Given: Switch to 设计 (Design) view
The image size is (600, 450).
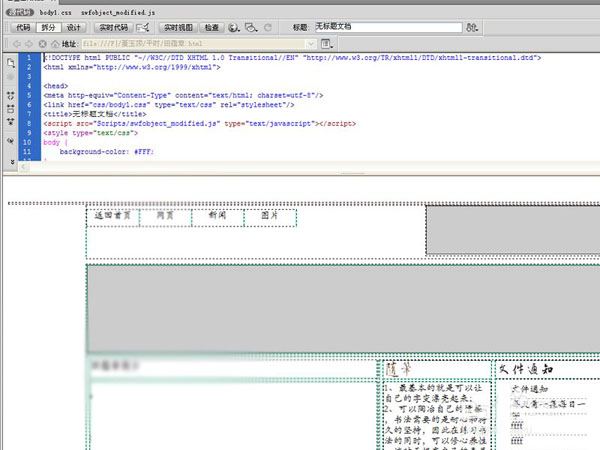Looking at the screenshot, I should point(73,28).
